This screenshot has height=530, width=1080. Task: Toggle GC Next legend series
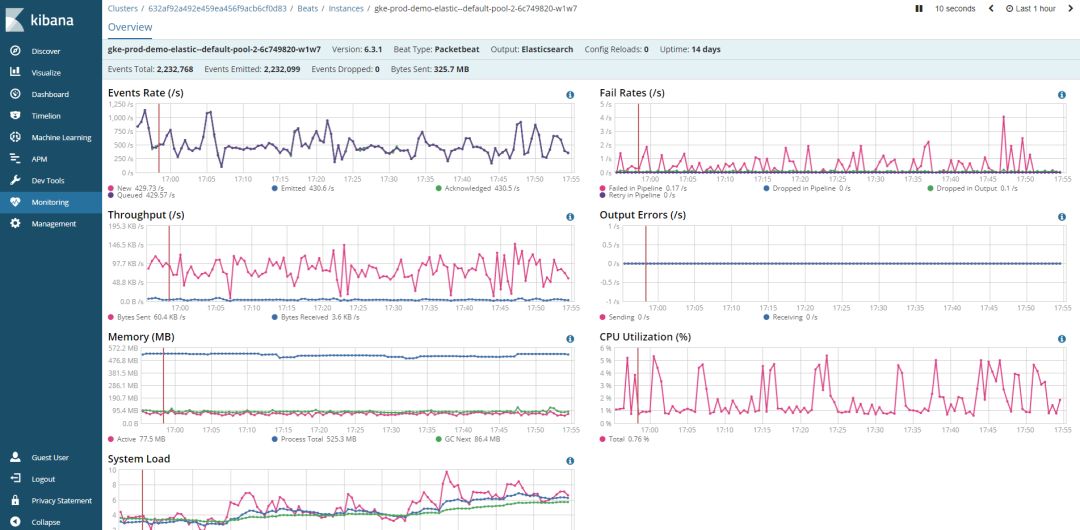pos(468,439)
